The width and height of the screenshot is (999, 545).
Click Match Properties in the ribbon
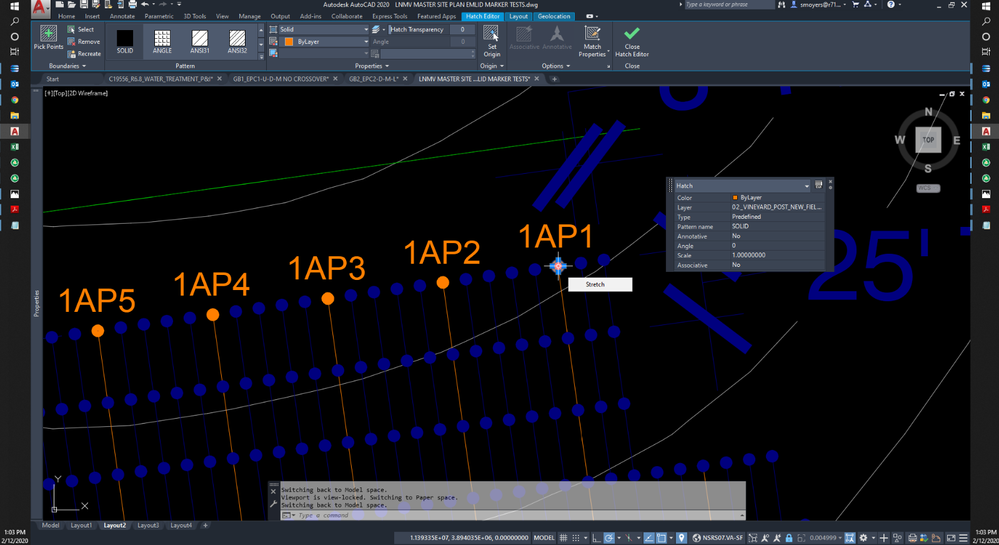(593, 39)
